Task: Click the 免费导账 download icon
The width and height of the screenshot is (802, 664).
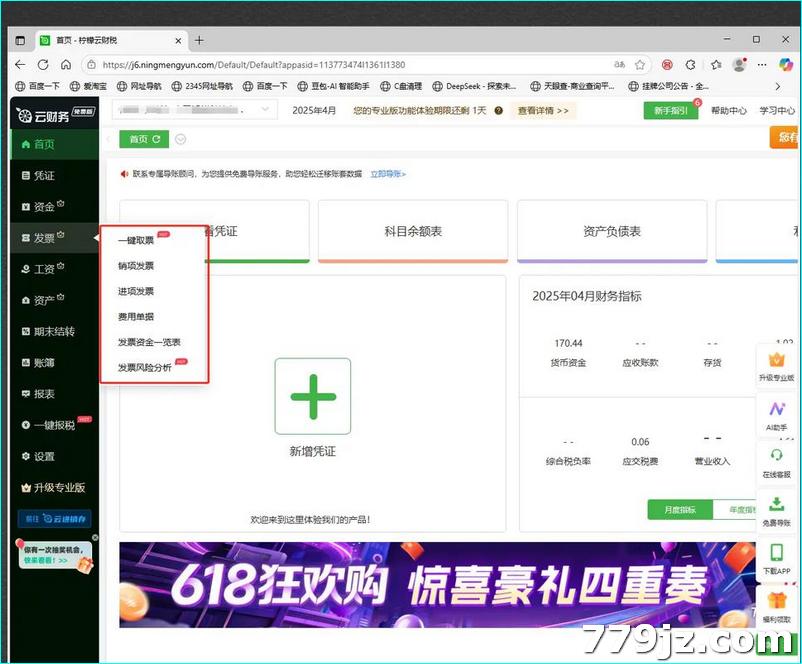Action: [x=776, y=512]
